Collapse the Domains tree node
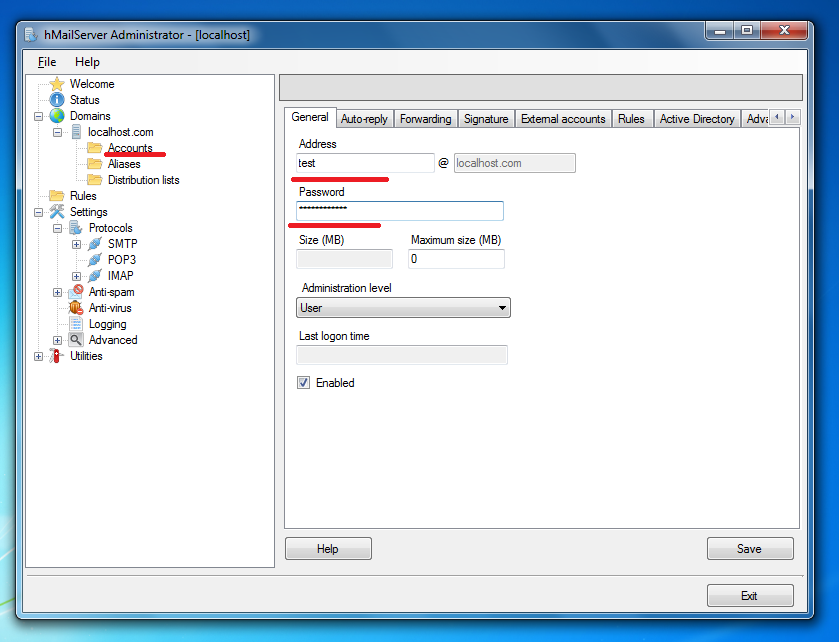 click(39, 116)
